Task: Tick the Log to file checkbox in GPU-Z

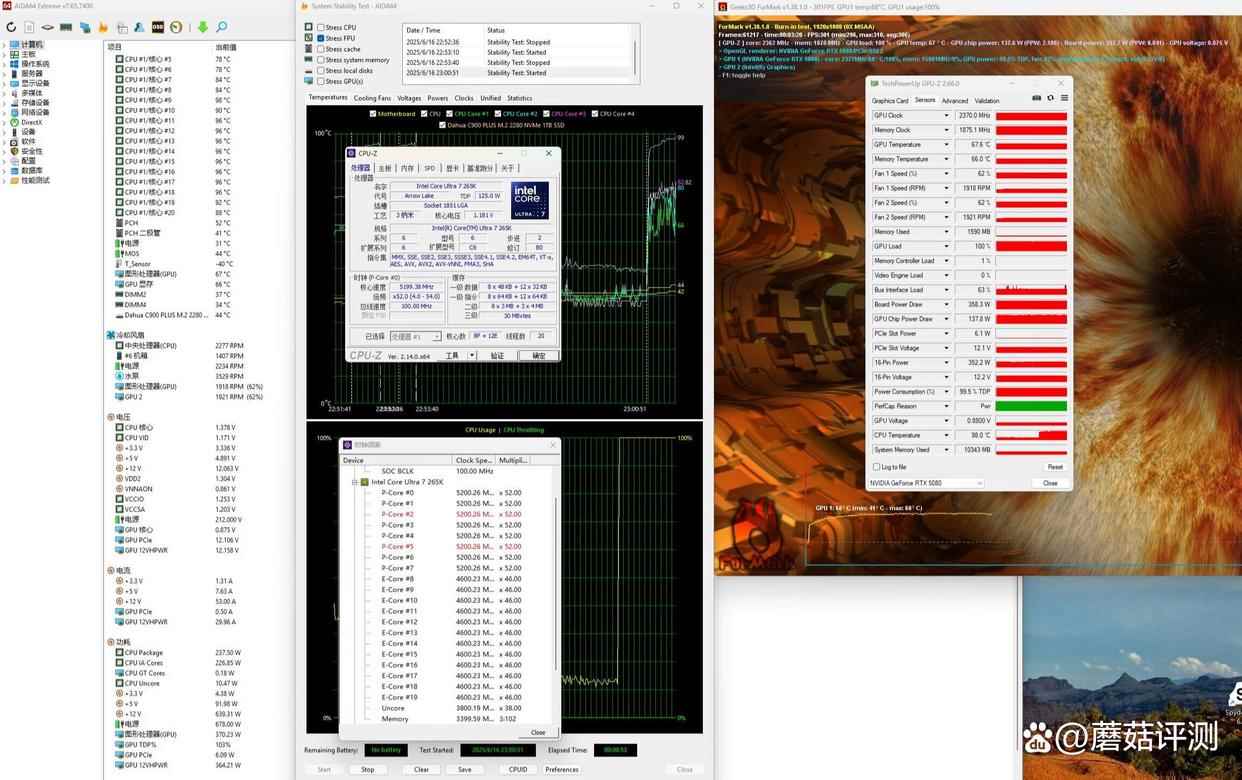Action: pos(877,467)
